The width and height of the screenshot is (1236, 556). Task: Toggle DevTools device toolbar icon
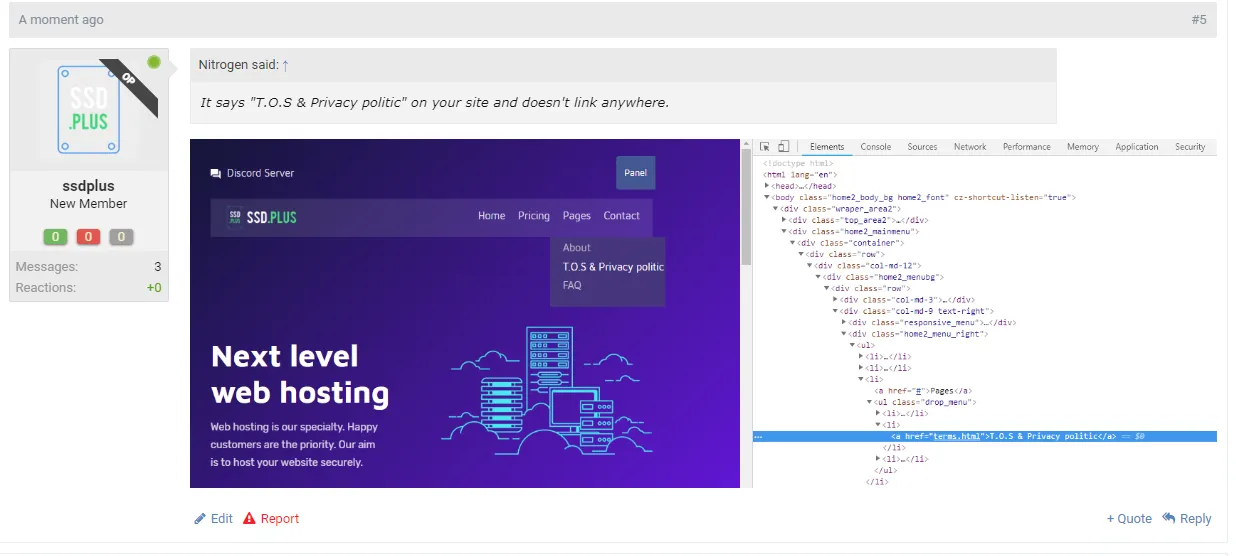(784, 146)
